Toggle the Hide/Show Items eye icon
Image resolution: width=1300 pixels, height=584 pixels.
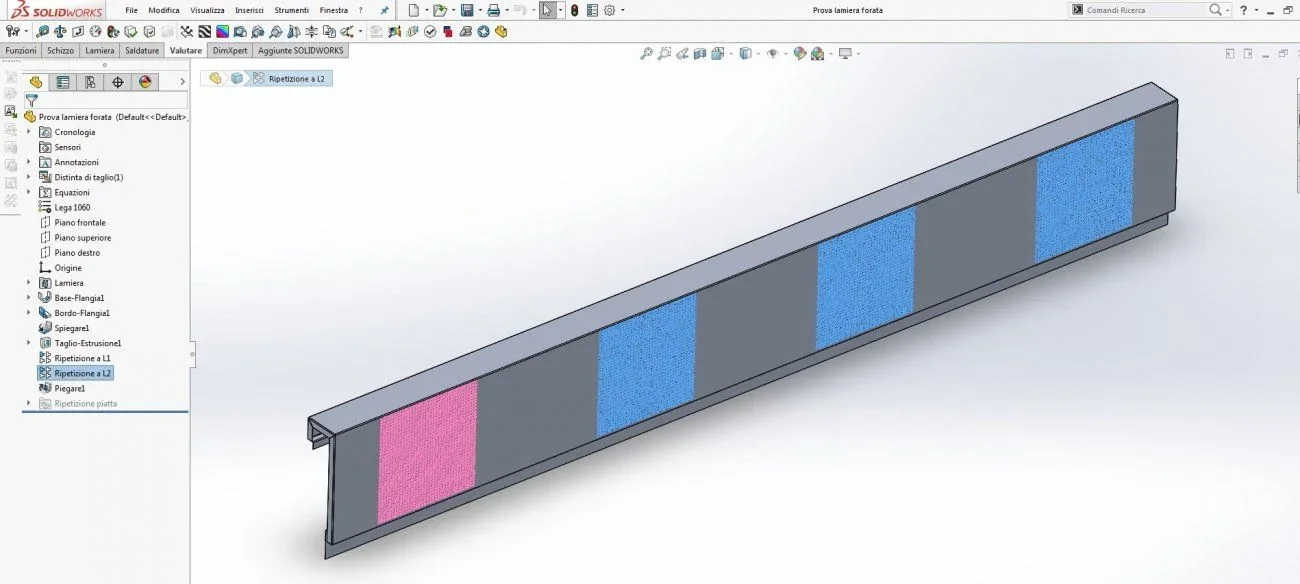tap(772, 54)
